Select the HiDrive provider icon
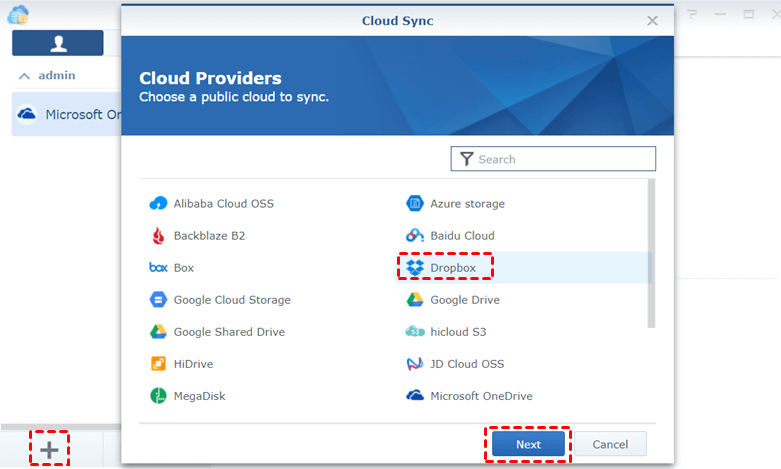This screenshot has width=781, height=469. [x=158, y=364]
